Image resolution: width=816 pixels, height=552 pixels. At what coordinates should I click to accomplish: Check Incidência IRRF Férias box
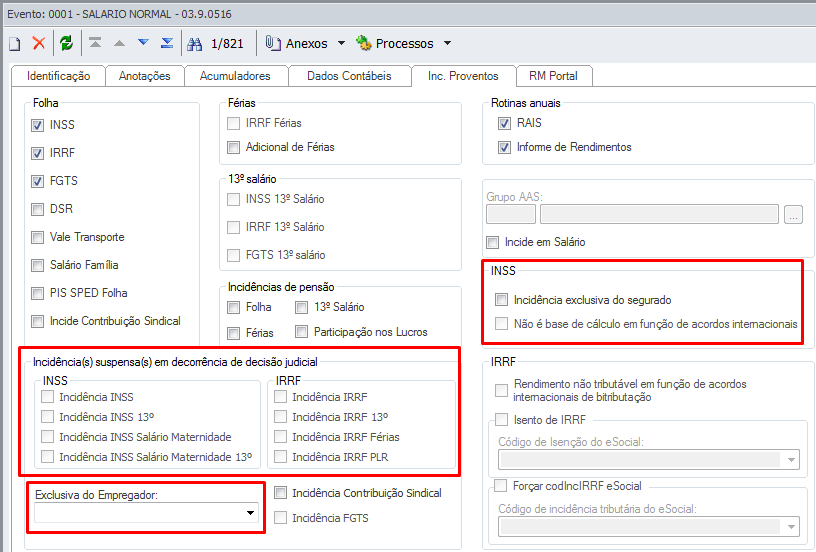click(x=280, y=437)
